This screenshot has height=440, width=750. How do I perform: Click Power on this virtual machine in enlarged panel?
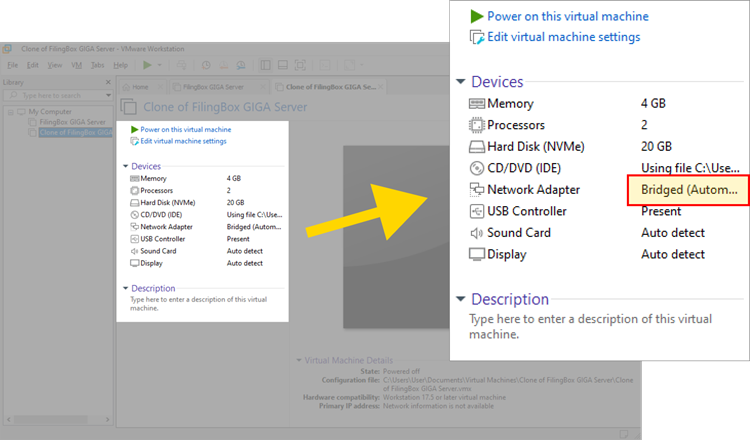pos(567,16)
